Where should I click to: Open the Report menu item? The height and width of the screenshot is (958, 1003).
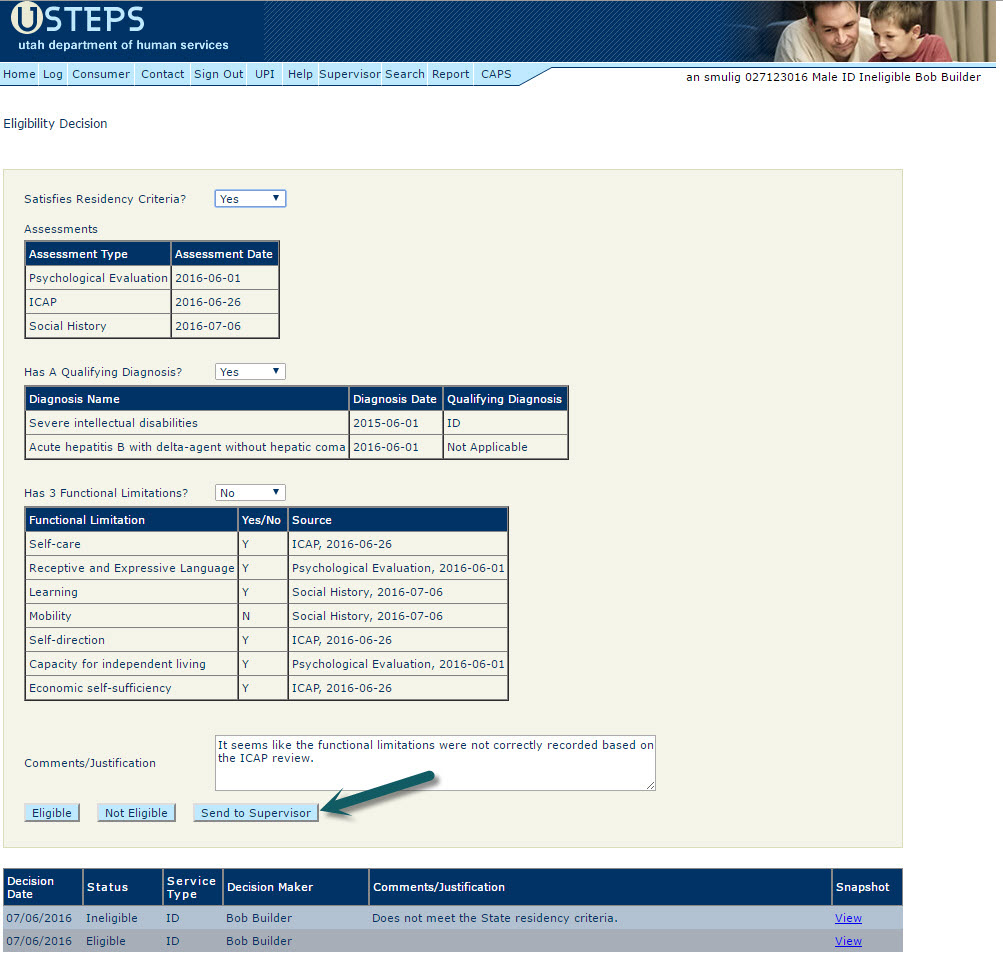click(451, 74)
